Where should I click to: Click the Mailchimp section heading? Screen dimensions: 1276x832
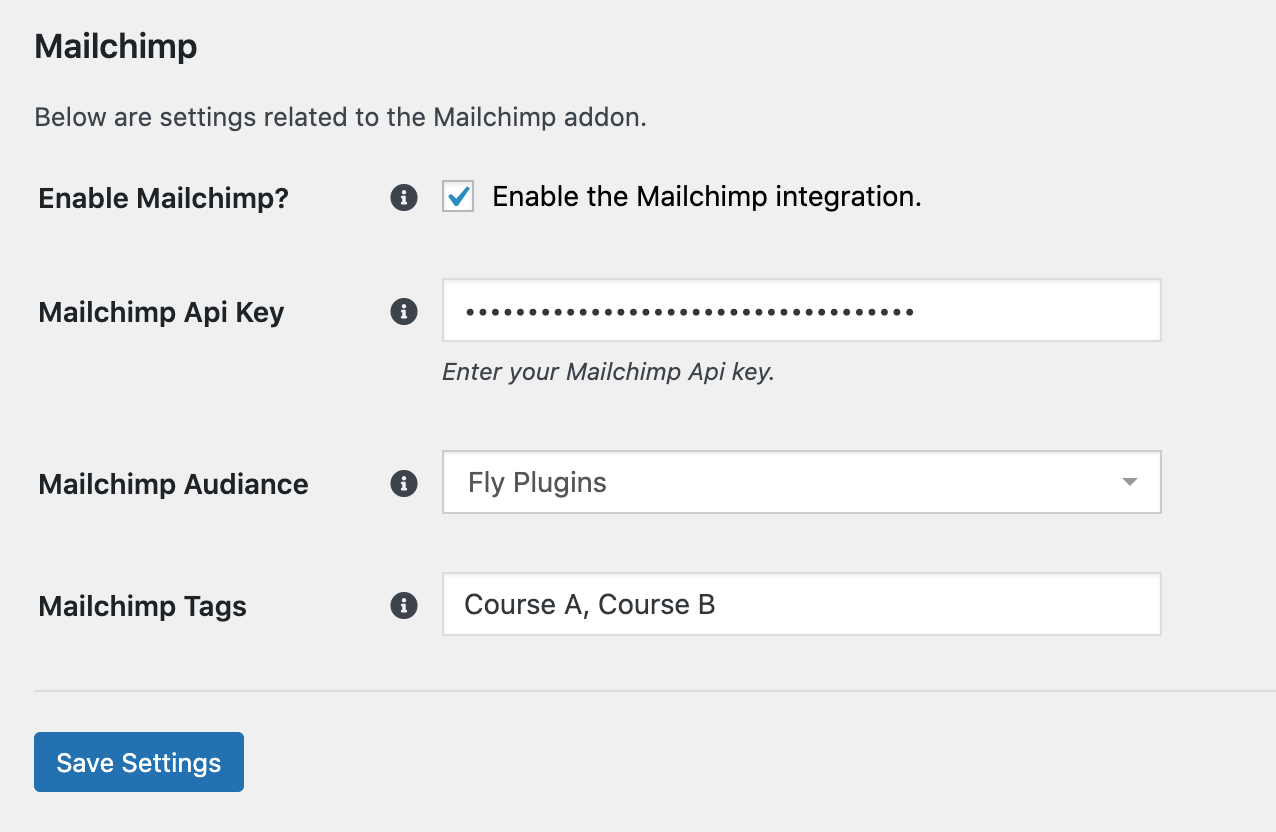click(x=115, y=47)
